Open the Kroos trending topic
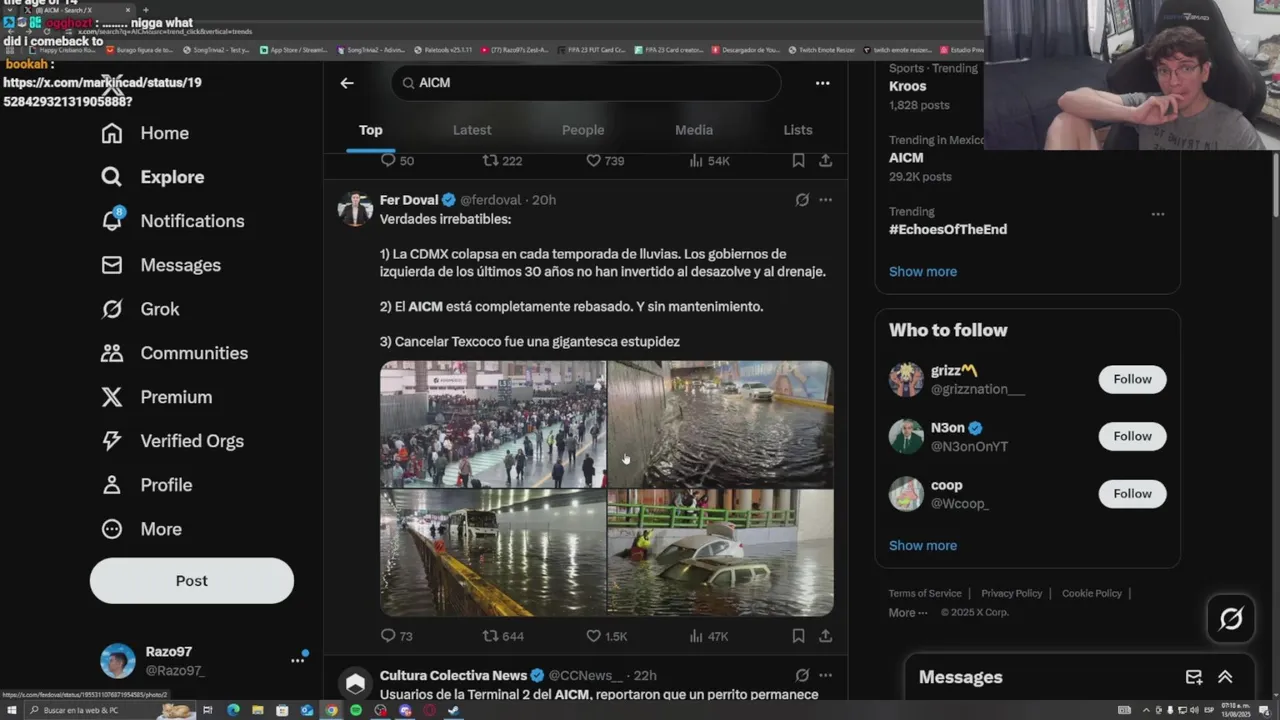1280x720 pixels. 907,86
